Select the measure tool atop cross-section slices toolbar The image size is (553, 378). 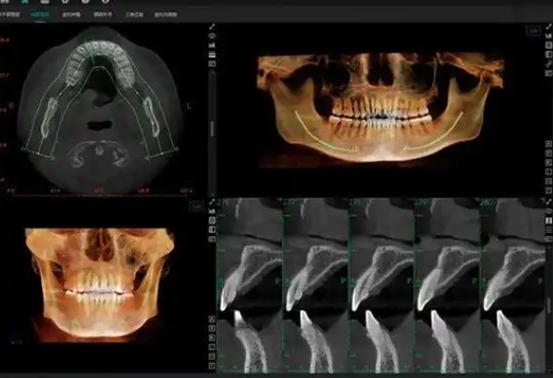click(212, 202)
